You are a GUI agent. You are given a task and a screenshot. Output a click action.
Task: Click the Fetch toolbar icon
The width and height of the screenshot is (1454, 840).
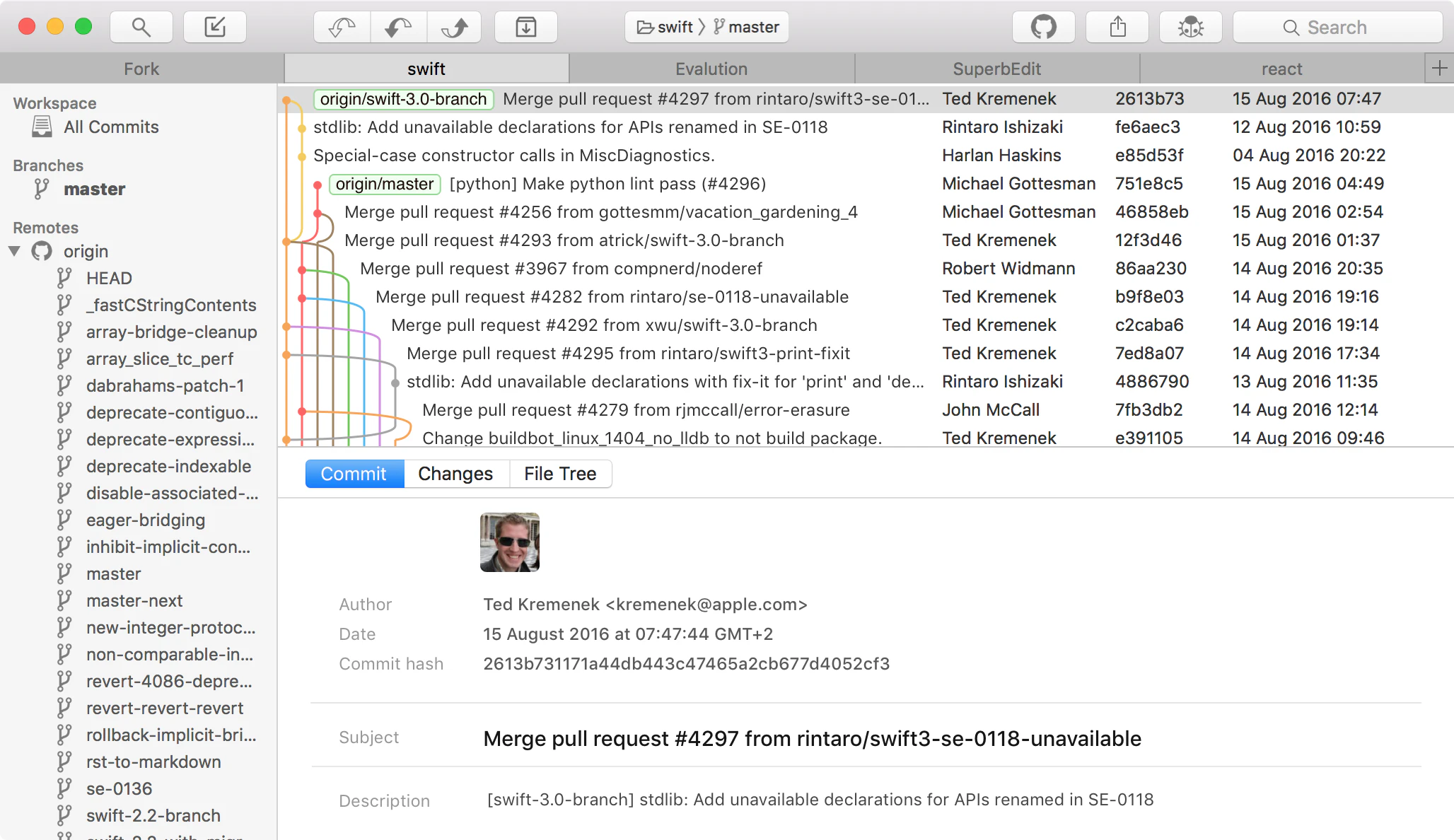pos(342,27)
